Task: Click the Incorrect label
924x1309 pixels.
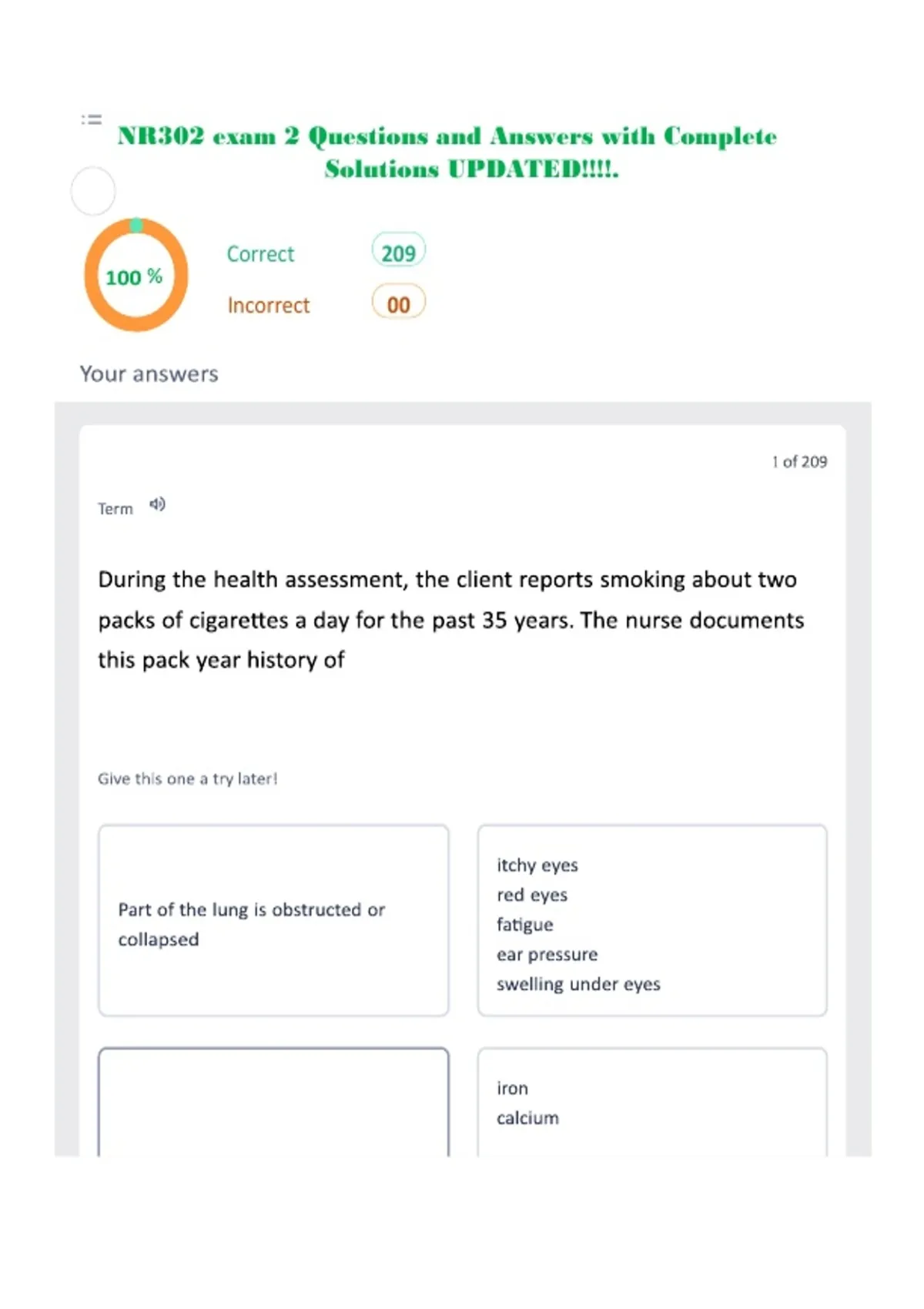Action: (268, 306)
